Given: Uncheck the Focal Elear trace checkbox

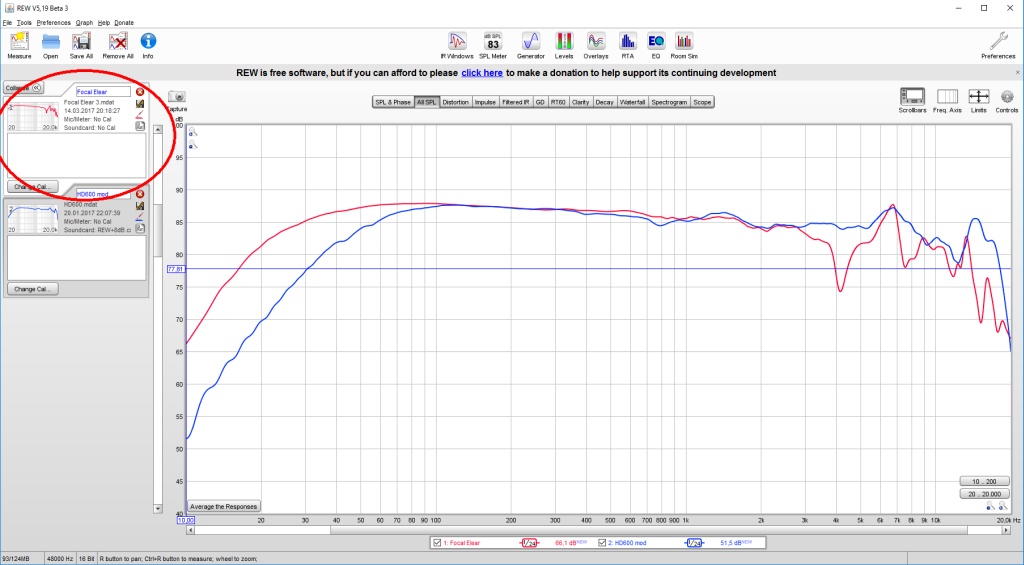Looking at the screenshot, I should pyautogui.click(x=438, y=542).
